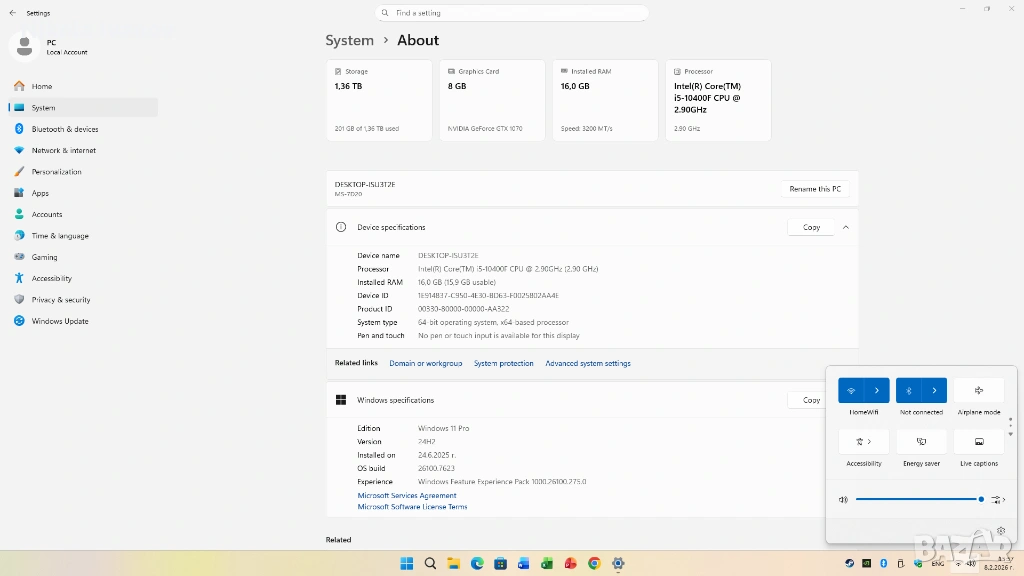Click the Rename this PC button
Screen dimensions: 1024x576
tap(814, 189)
